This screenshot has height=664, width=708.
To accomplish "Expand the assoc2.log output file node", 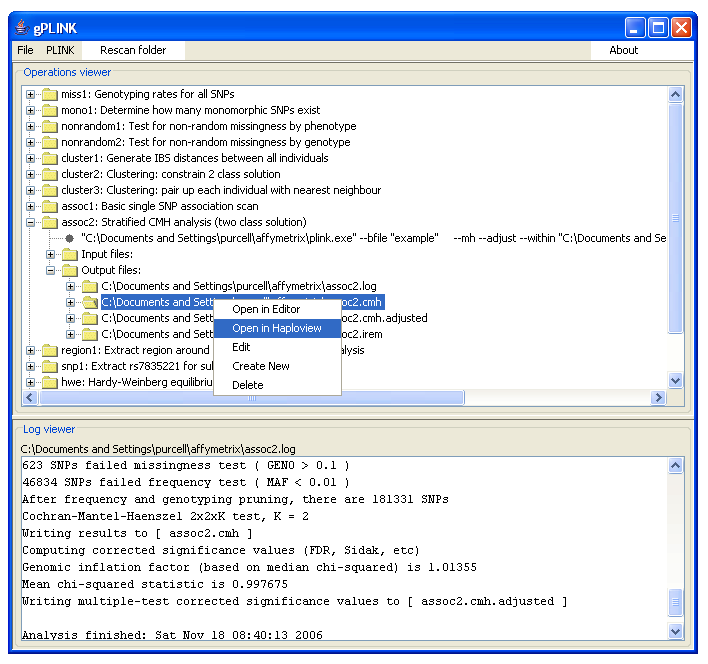I will [x=70, y=287].
